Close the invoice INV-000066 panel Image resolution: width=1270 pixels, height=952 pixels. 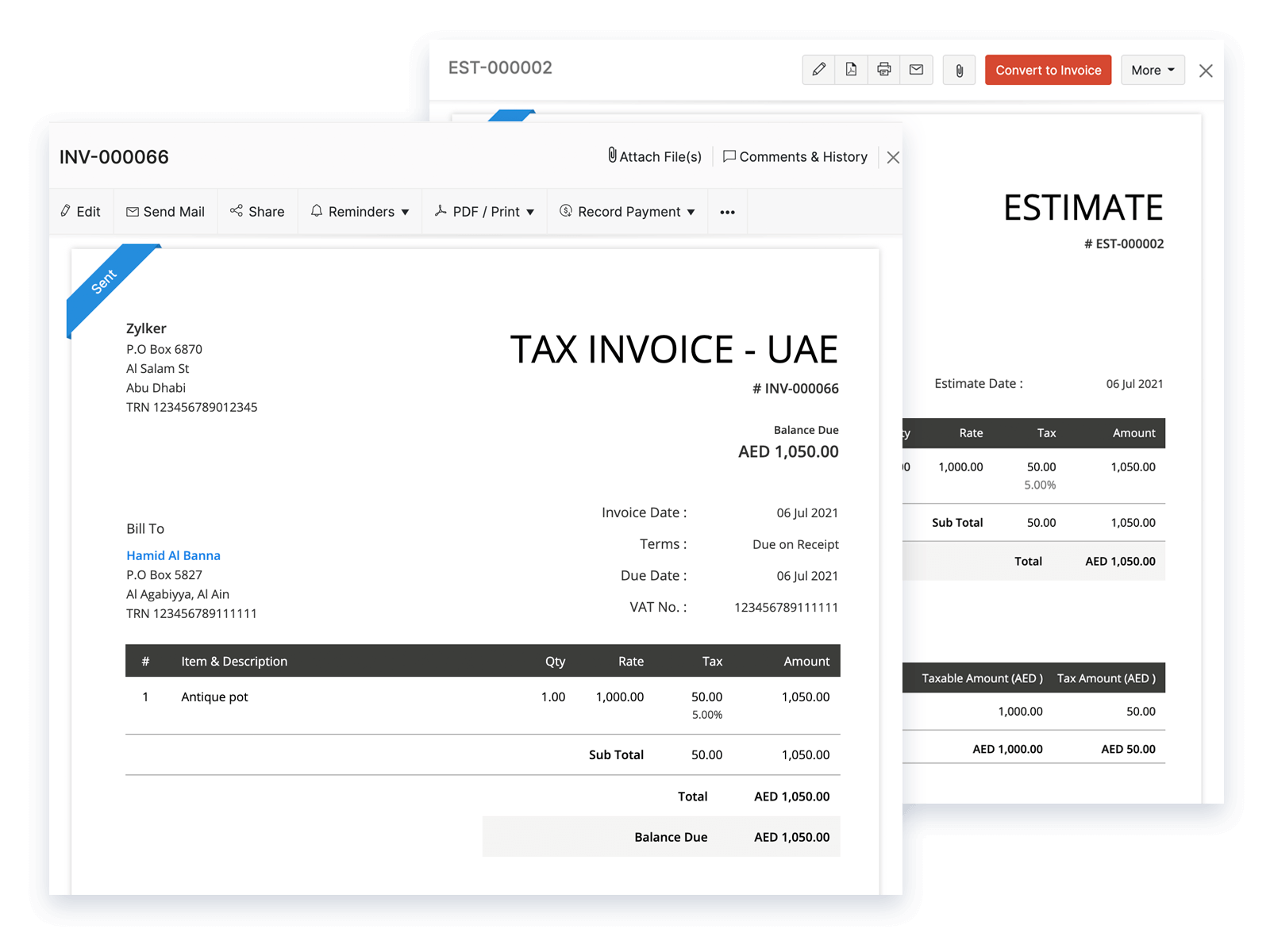point(892,157)
